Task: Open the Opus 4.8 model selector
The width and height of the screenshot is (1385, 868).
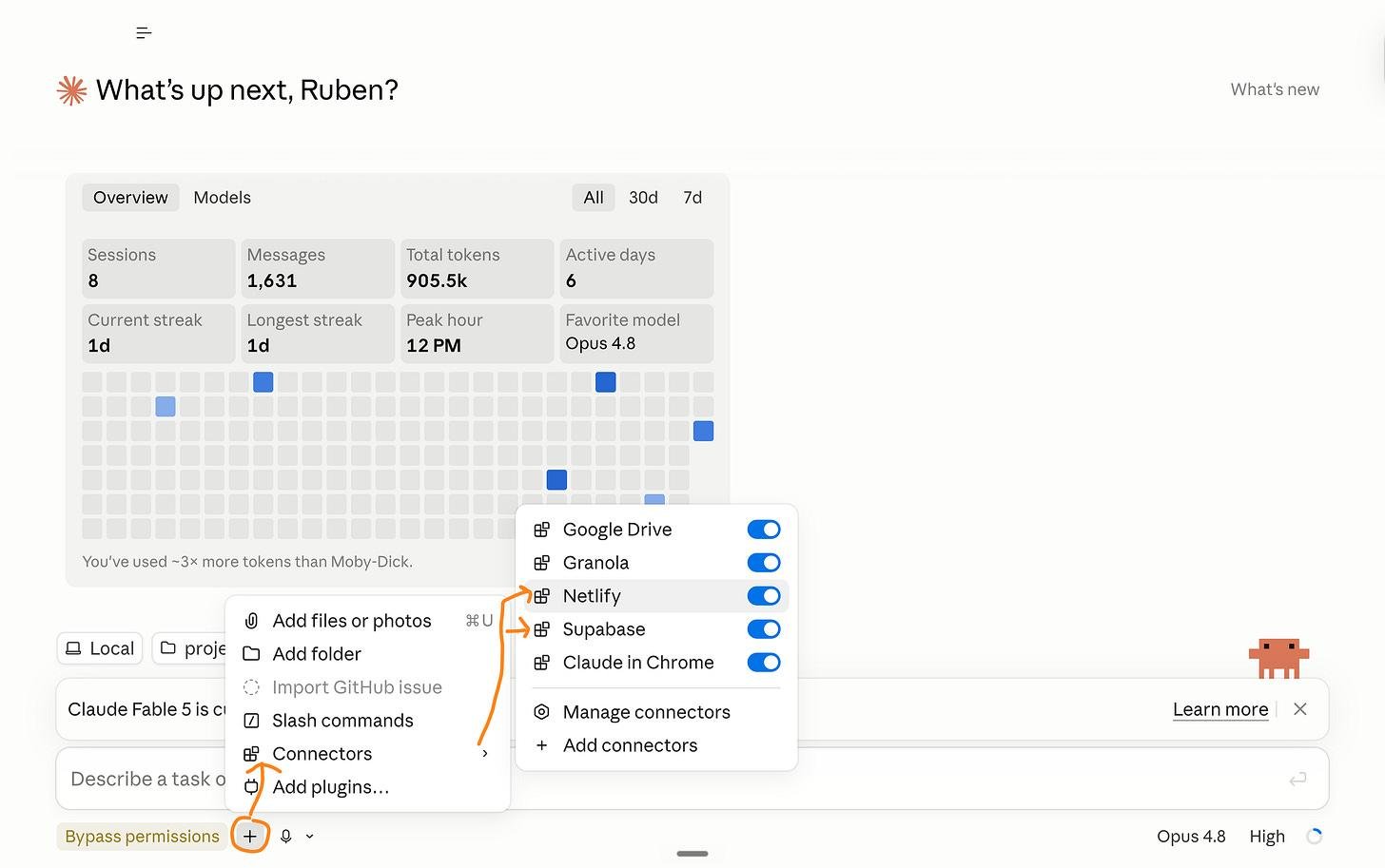Action: click(1191, 837)
